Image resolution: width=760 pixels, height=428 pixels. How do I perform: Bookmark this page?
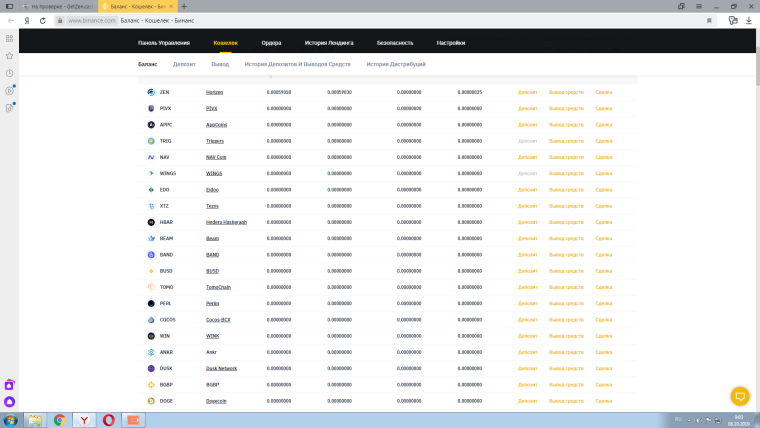[709, 20]
